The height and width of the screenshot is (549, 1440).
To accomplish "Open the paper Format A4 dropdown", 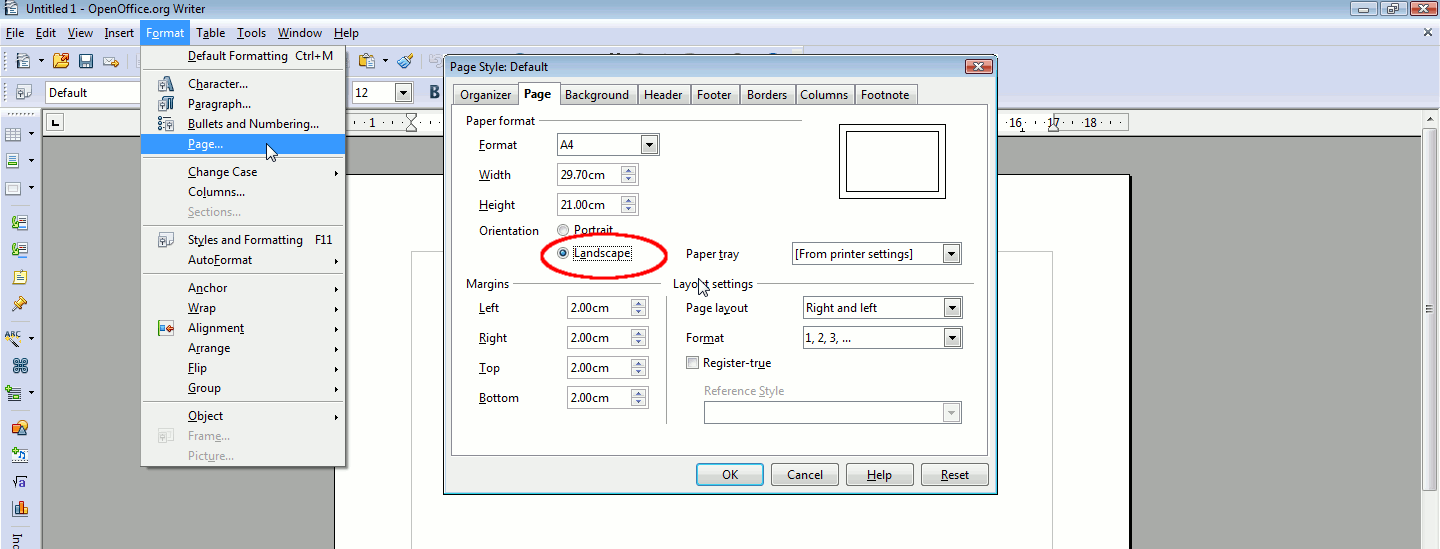I will 649,145.
